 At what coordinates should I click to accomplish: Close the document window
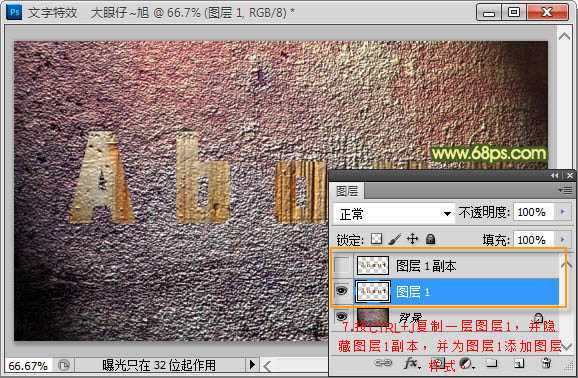pyautogui.click(x=547, y=12)
